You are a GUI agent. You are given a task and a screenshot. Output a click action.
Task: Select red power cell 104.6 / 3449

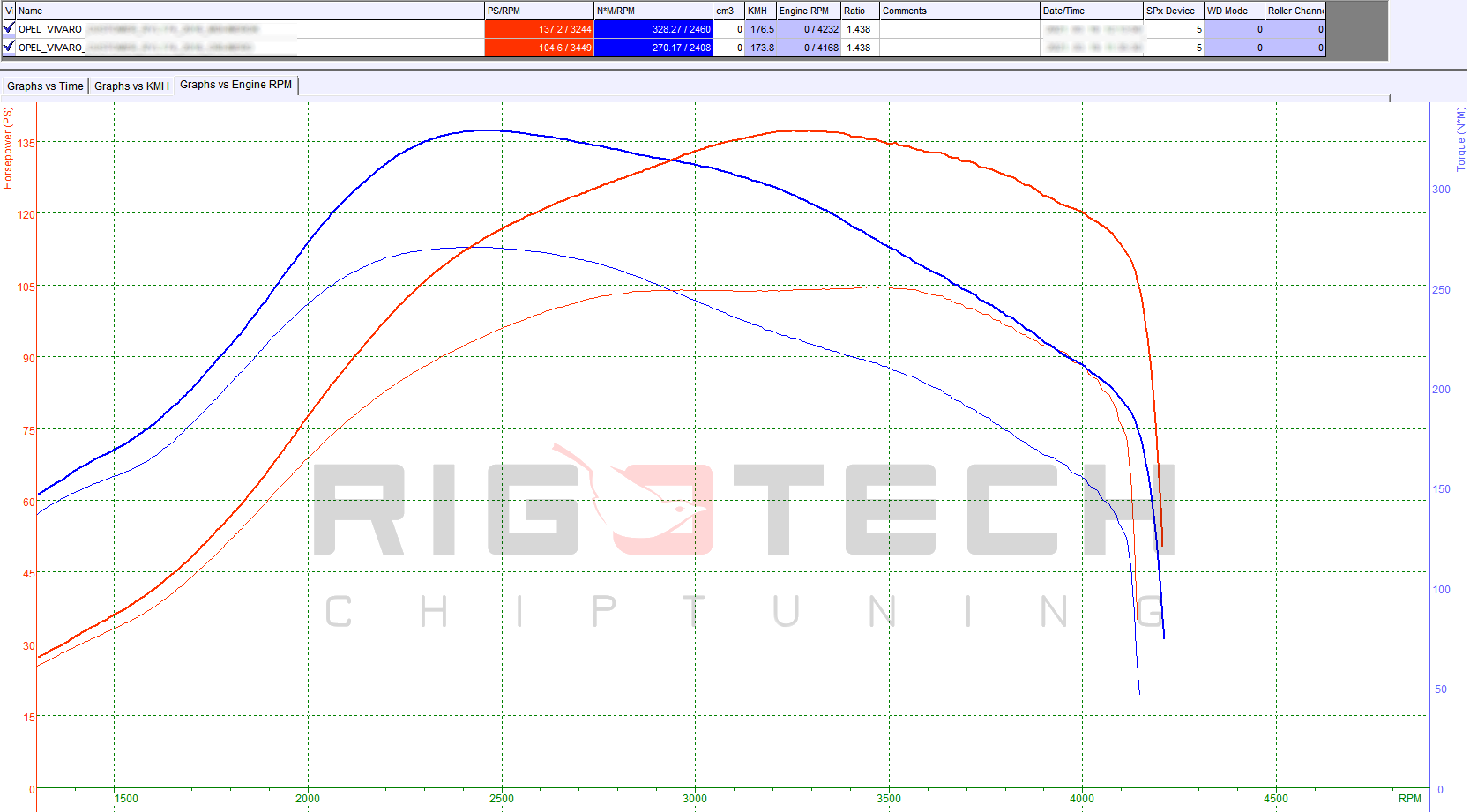(539, 48)
